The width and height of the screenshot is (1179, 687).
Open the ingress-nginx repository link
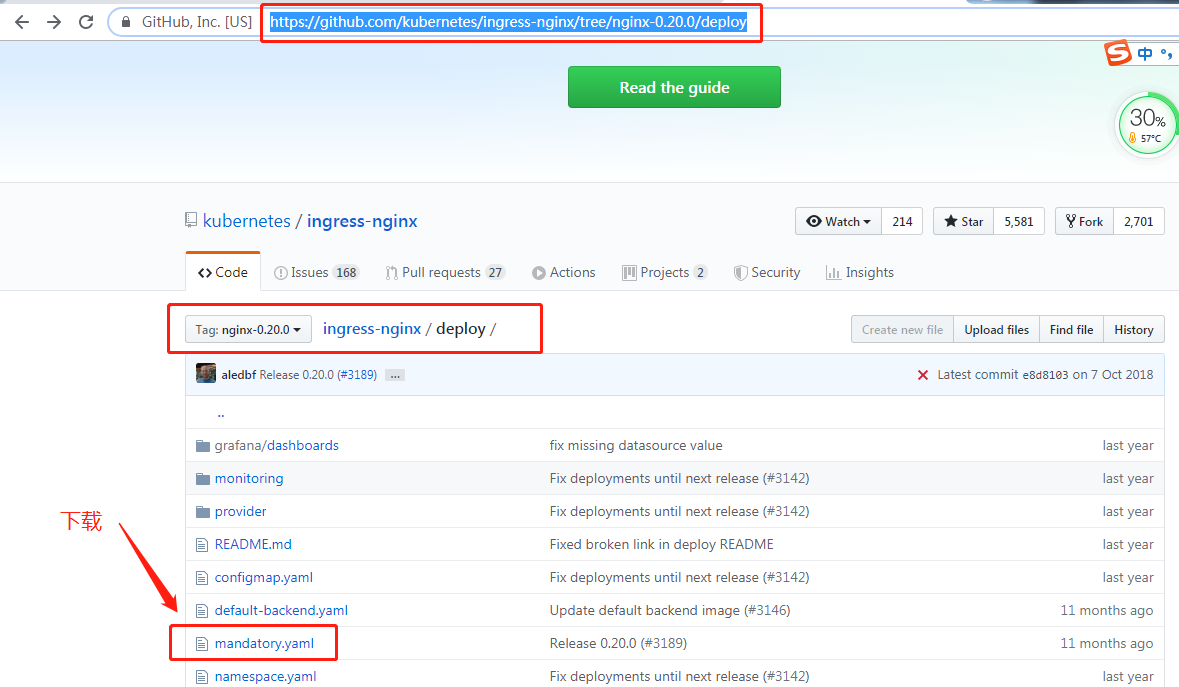click(x=362, y=221)
